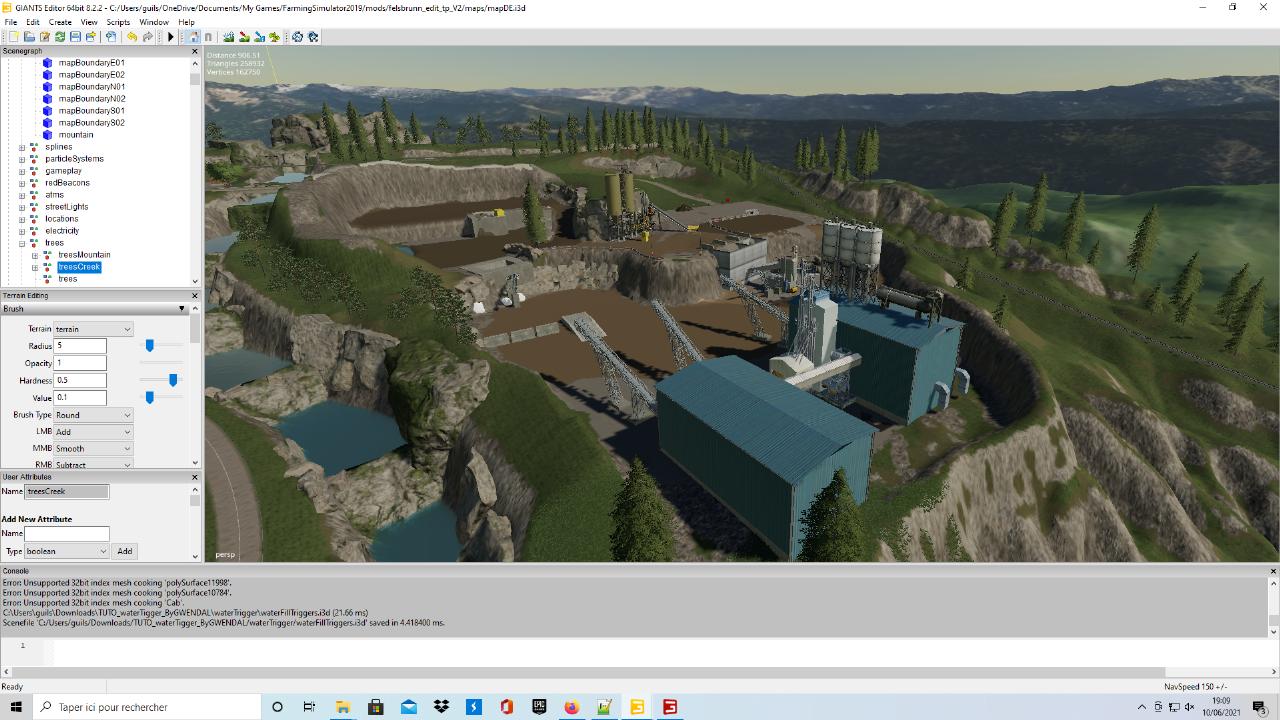Open red GIANTS app taskbar icon

tap(670, 707)
